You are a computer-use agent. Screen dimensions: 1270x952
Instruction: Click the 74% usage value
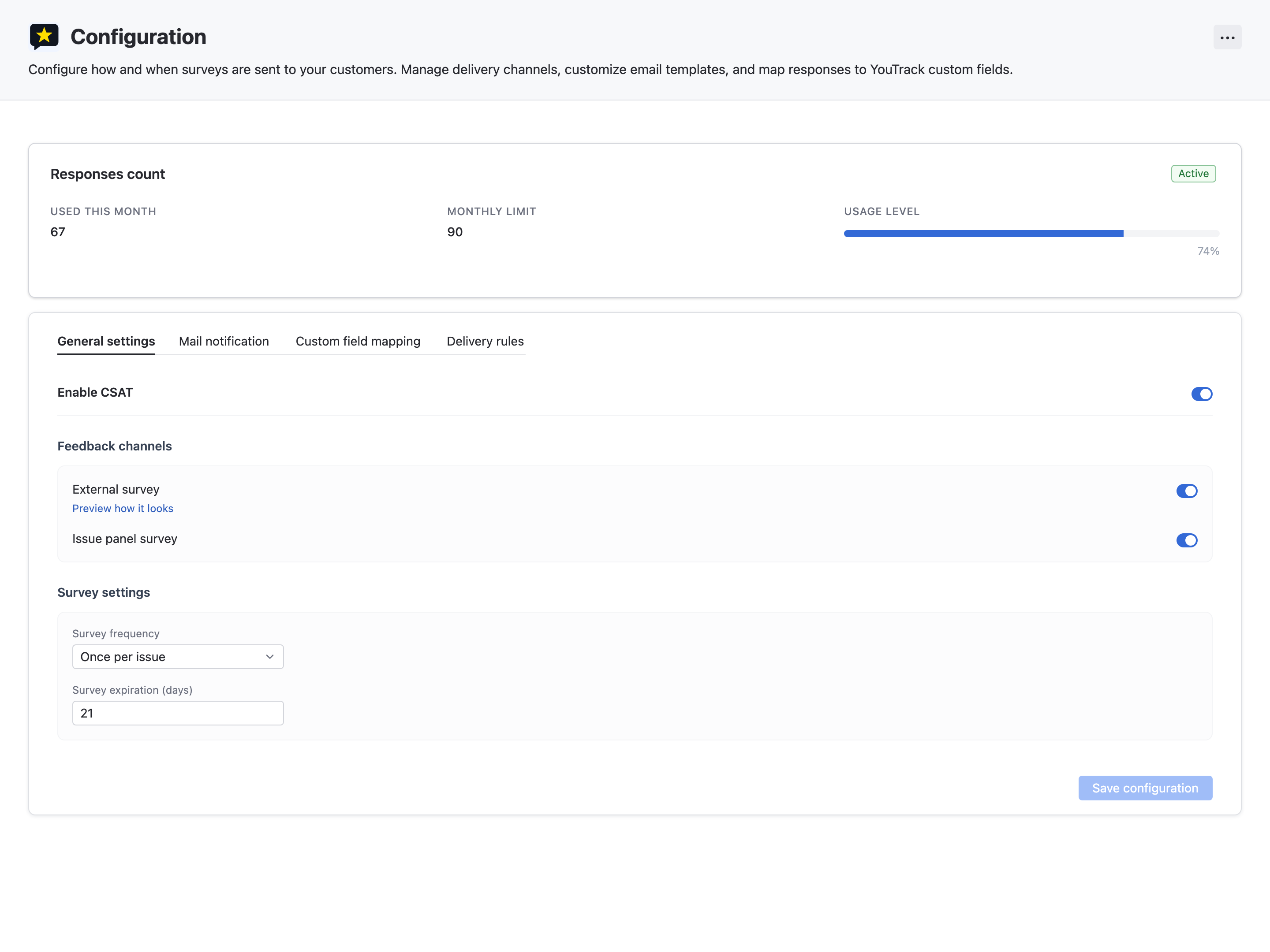(x=1208, y=251)
